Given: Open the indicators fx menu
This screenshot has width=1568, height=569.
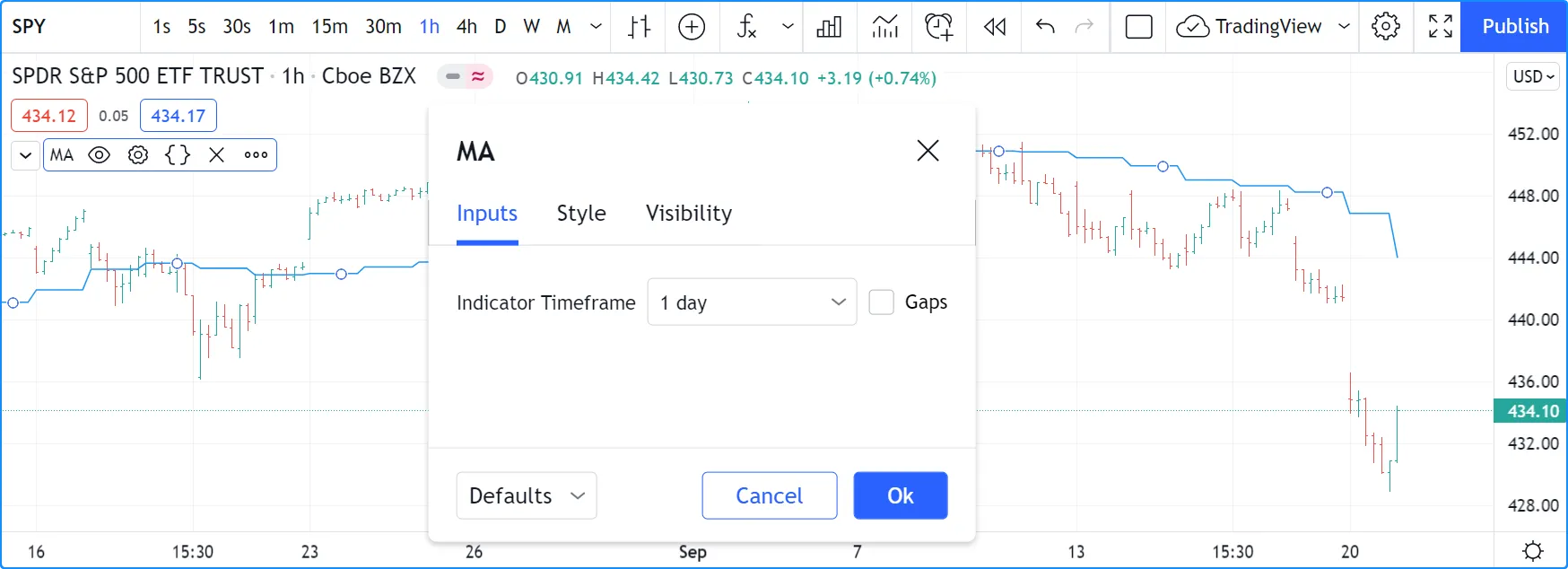Looking at the screenshot, I should (x=746, y=27).
